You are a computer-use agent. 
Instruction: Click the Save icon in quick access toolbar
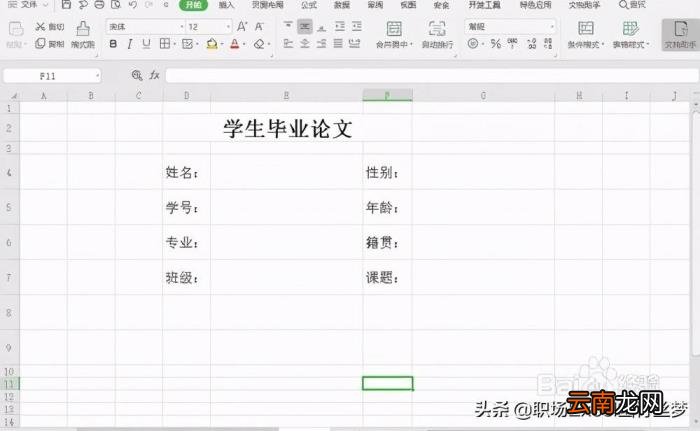point(66,4)
